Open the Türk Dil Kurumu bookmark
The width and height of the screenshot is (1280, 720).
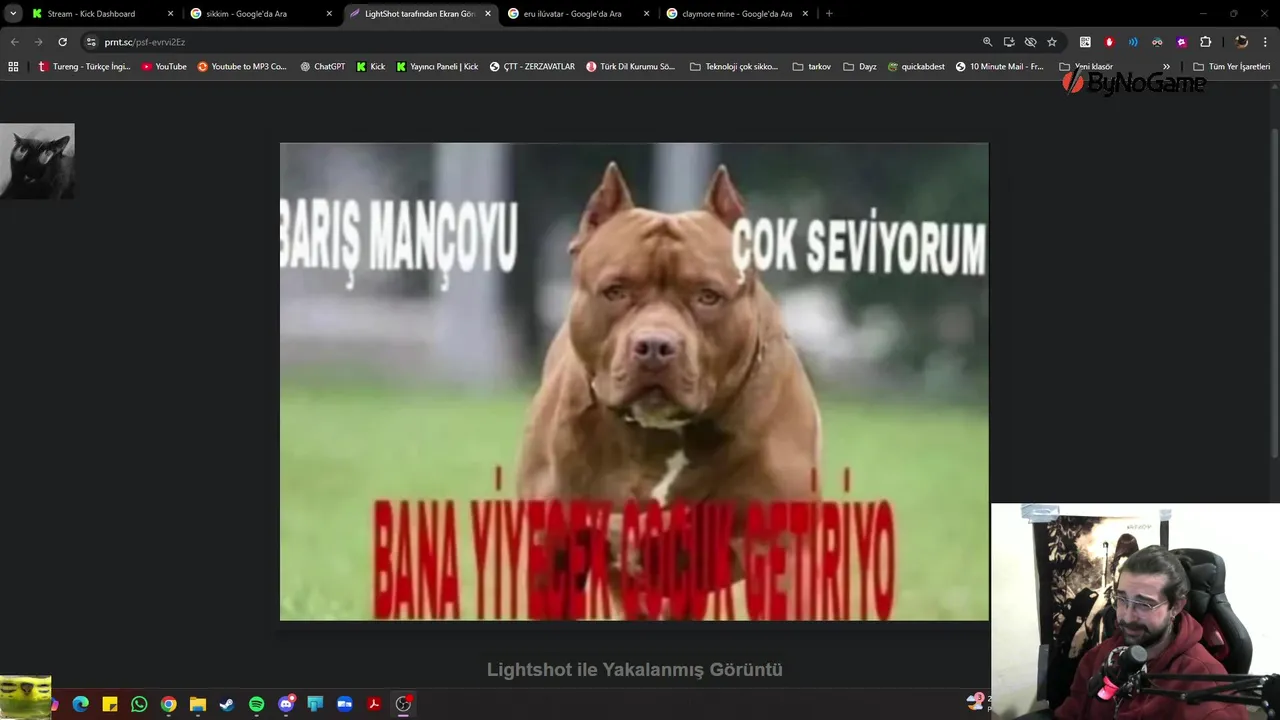click(x=631, y=67)
